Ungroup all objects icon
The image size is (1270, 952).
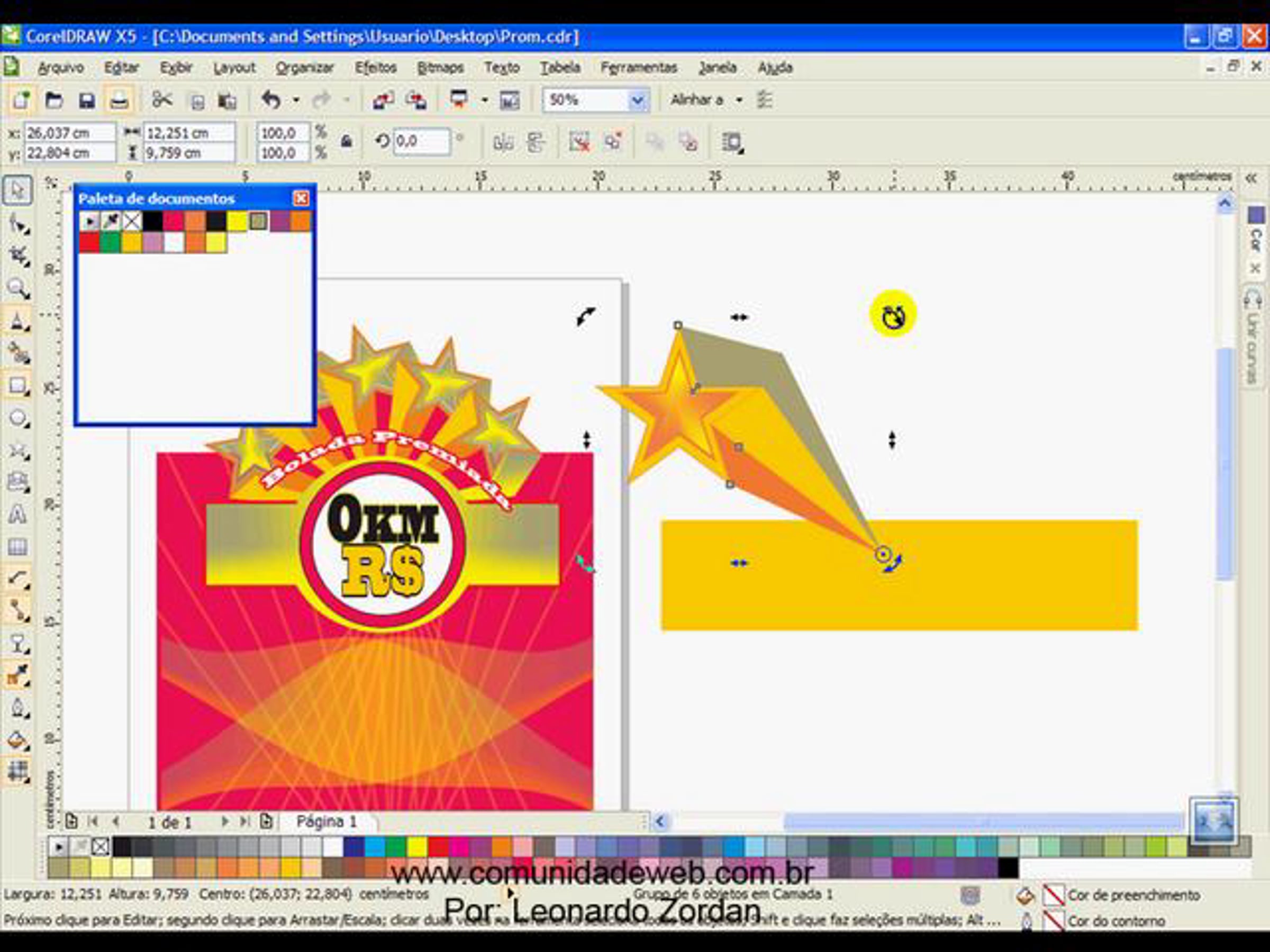[613, 142]
